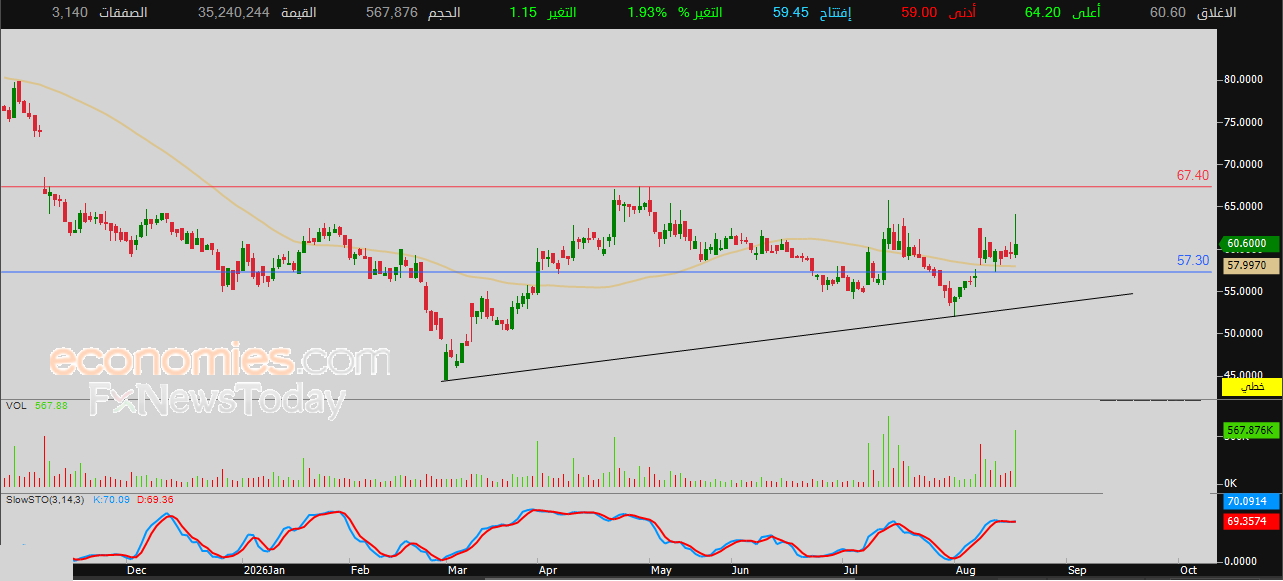Select the blue 57.30 support level label
Screen dimensions: 1283x581
1193,260
